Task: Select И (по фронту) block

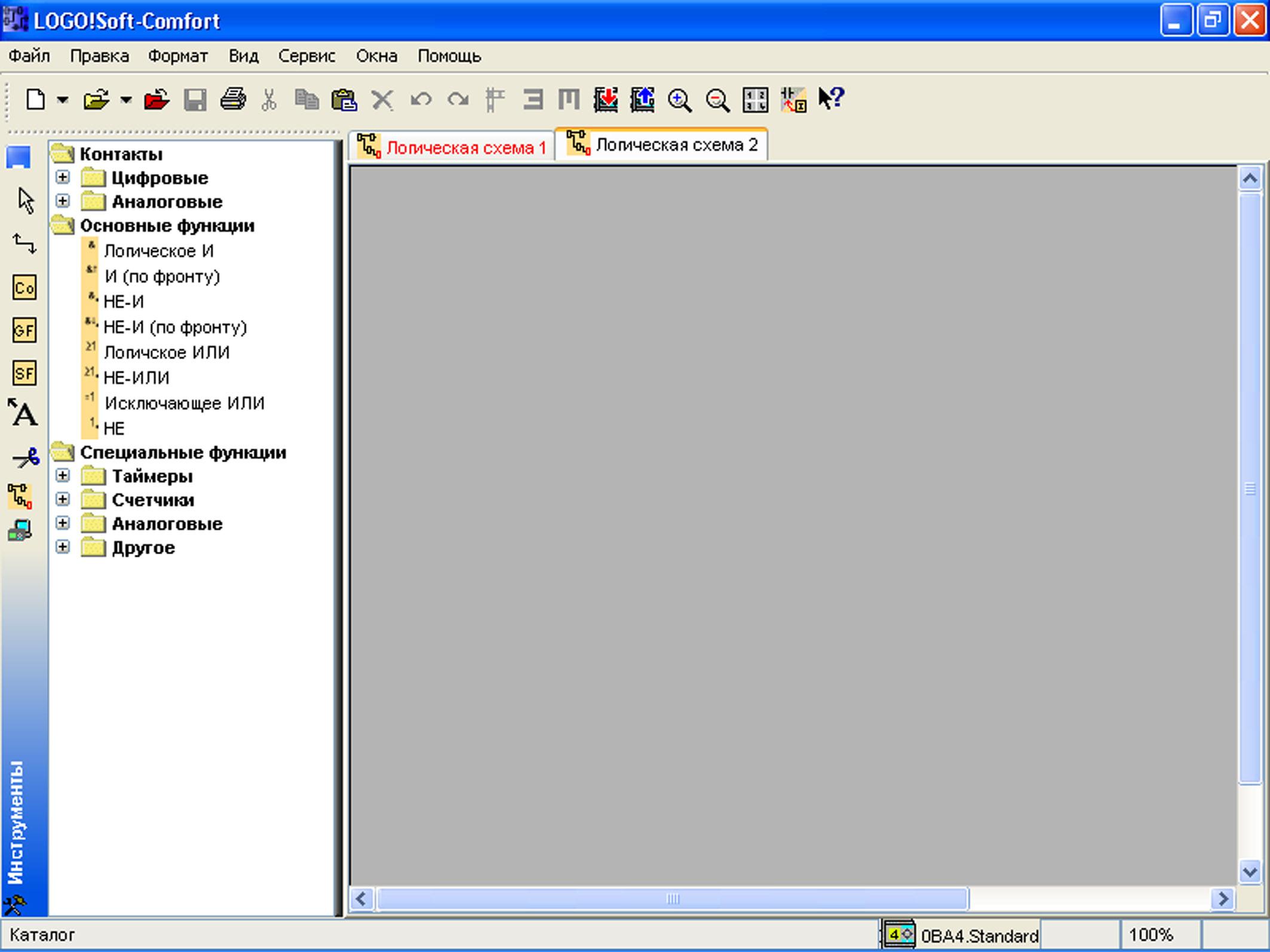Action: [x=162, y=277]
